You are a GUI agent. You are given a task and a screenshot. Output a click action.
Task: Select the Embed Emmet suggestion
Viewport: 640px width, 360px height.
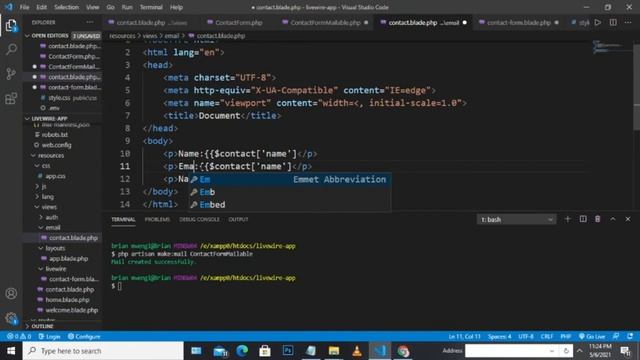pos(290,204)
